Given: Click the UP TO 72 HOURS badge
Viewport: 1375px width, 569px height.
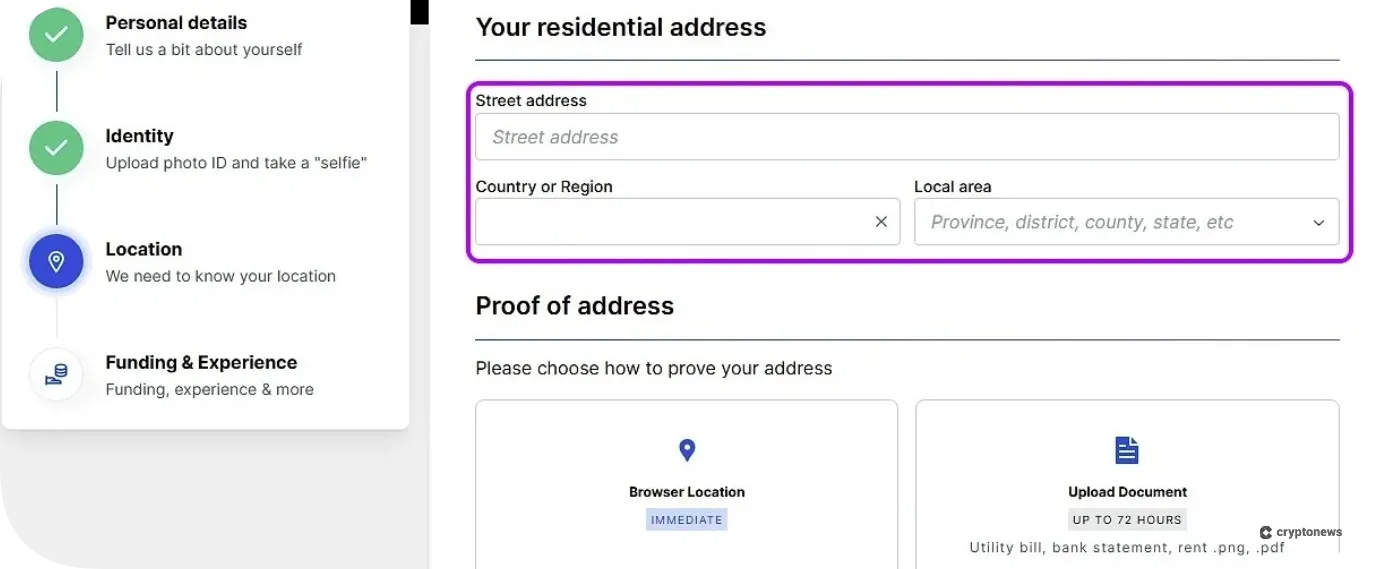Looking at the screenshot, I should tap(1127, 520).
